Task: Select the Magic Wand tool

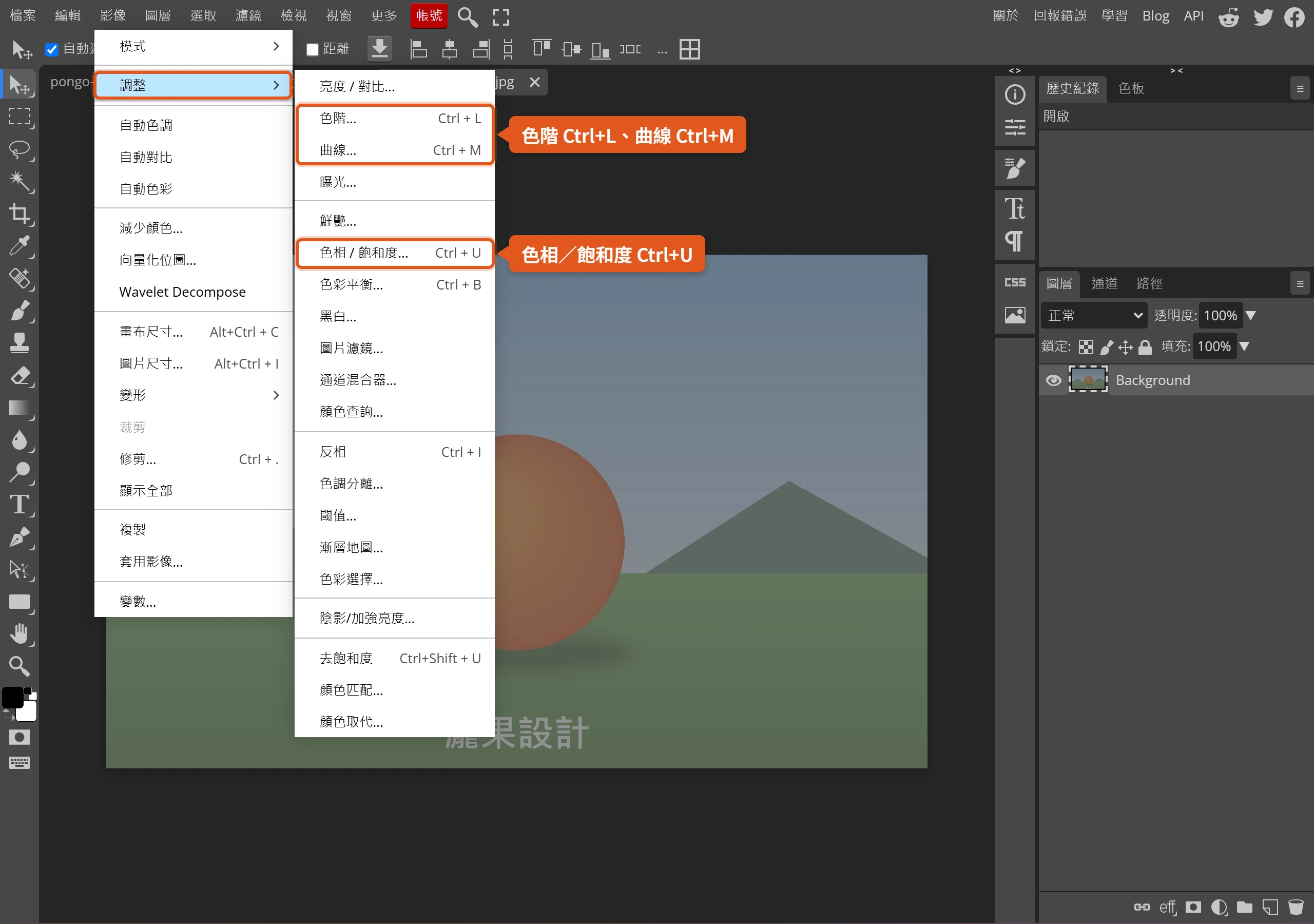Action: coord(20,182)
